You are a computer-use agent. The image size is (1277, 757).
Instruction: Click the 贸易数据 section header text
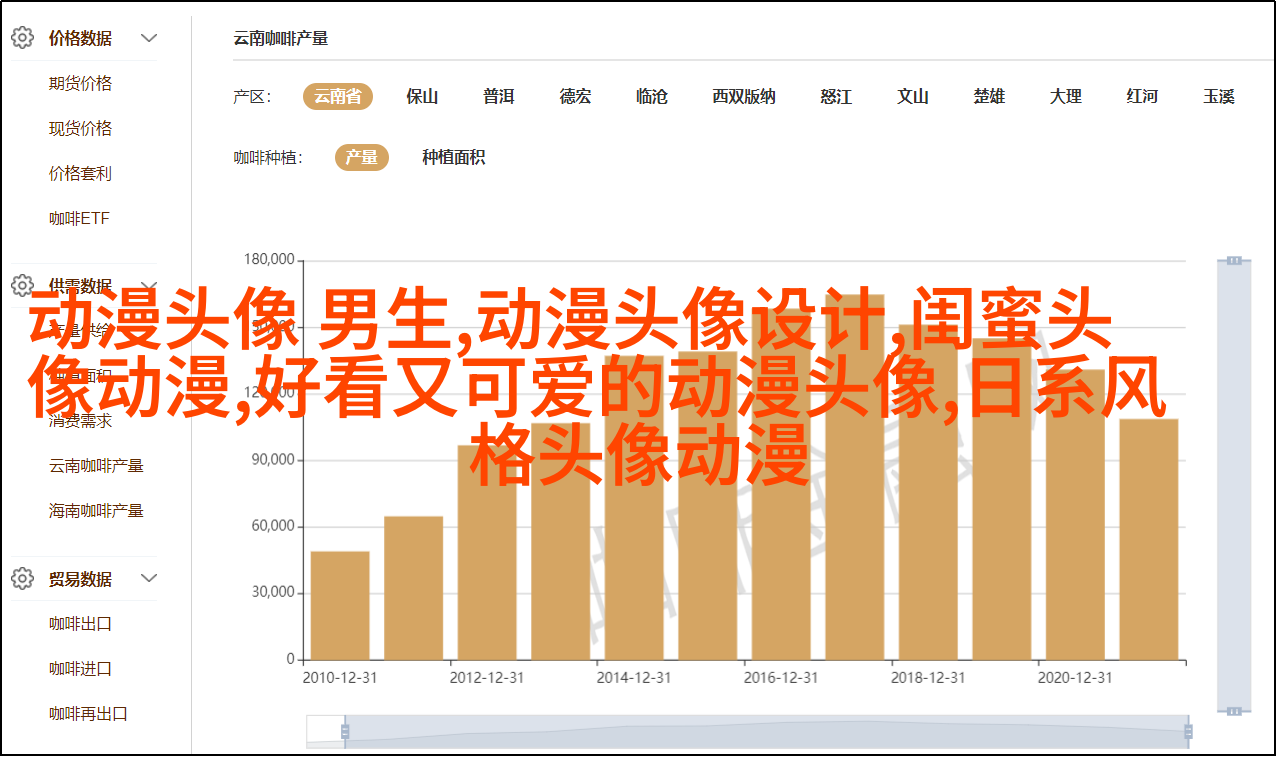[80, 578]
